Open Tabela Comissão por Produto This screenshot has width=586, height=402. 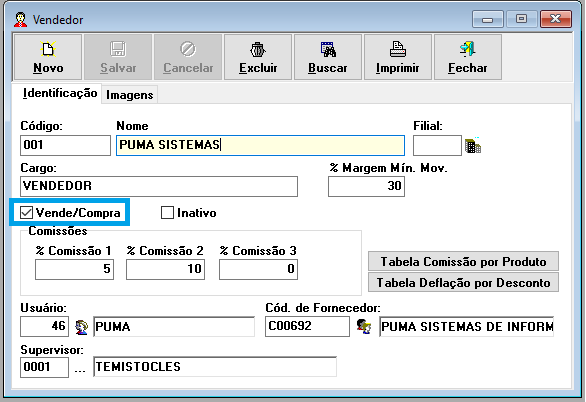(x=463, y=262)
